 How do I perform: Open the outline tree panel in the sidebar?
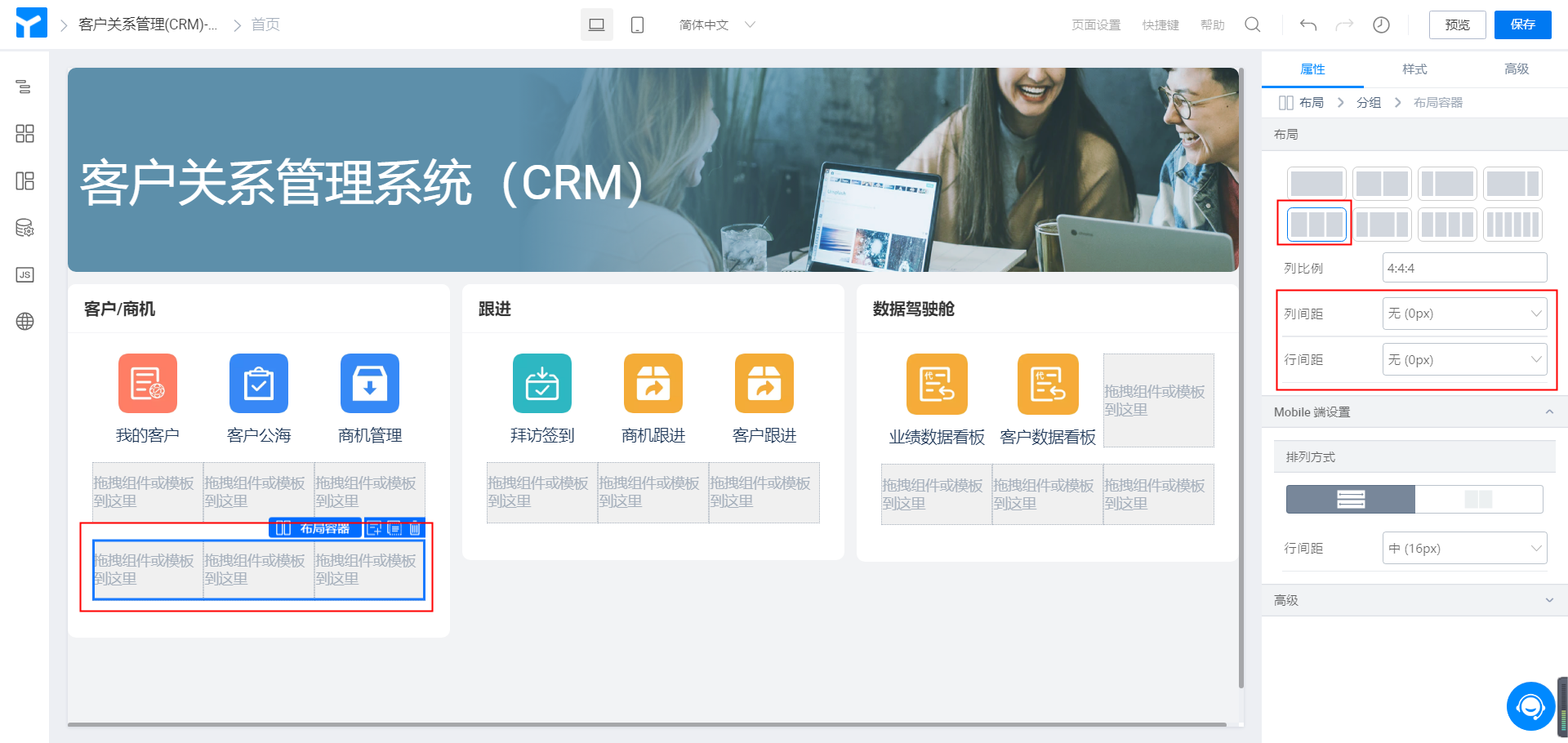coord(24,87)
